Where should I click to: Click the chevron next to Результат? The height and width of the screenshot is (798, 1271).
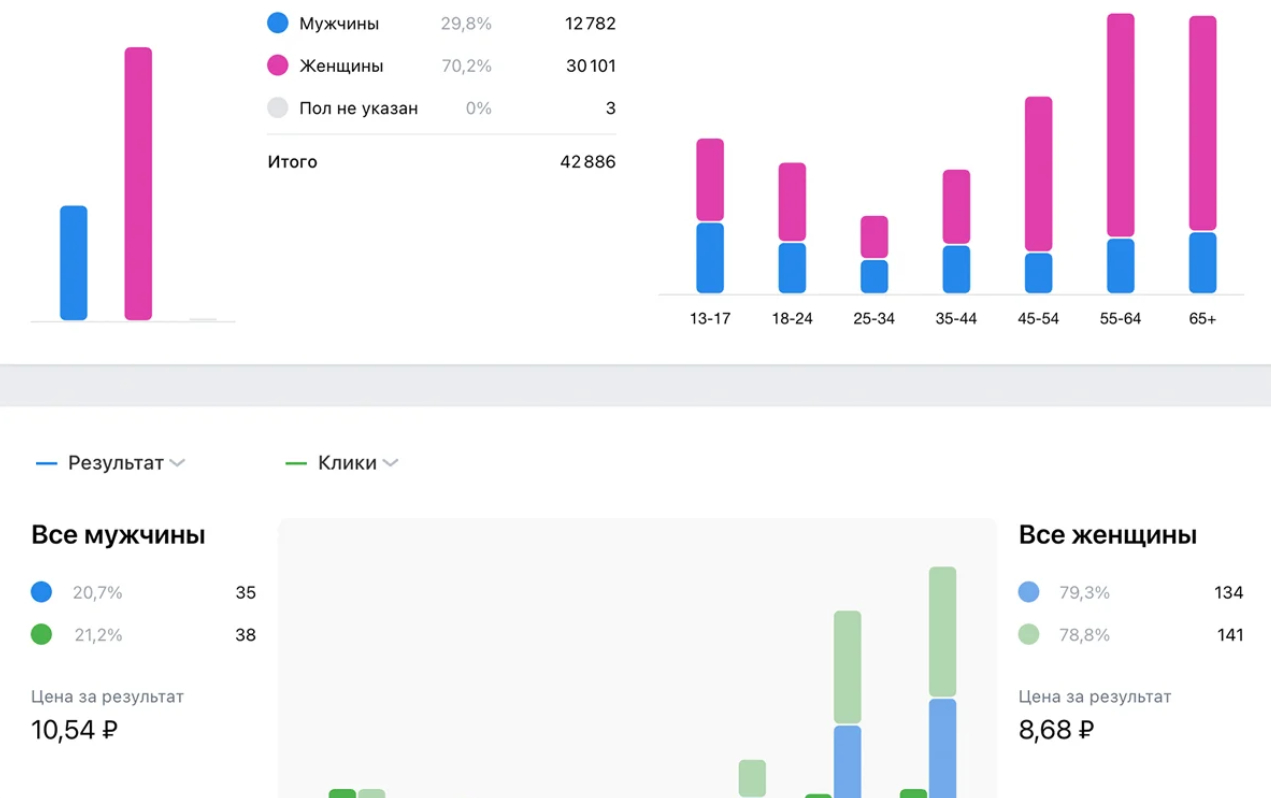pos(177,463)
